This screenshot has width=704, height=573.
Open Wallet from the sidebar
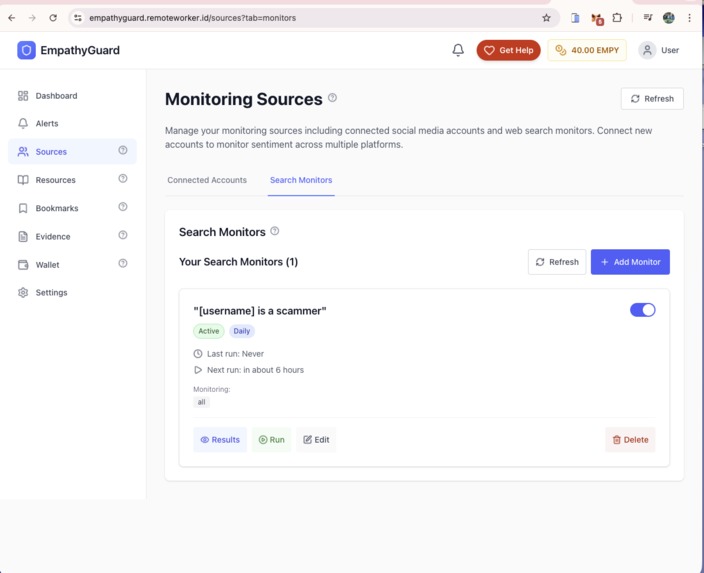pyautogui.click(x=72, y=264)
